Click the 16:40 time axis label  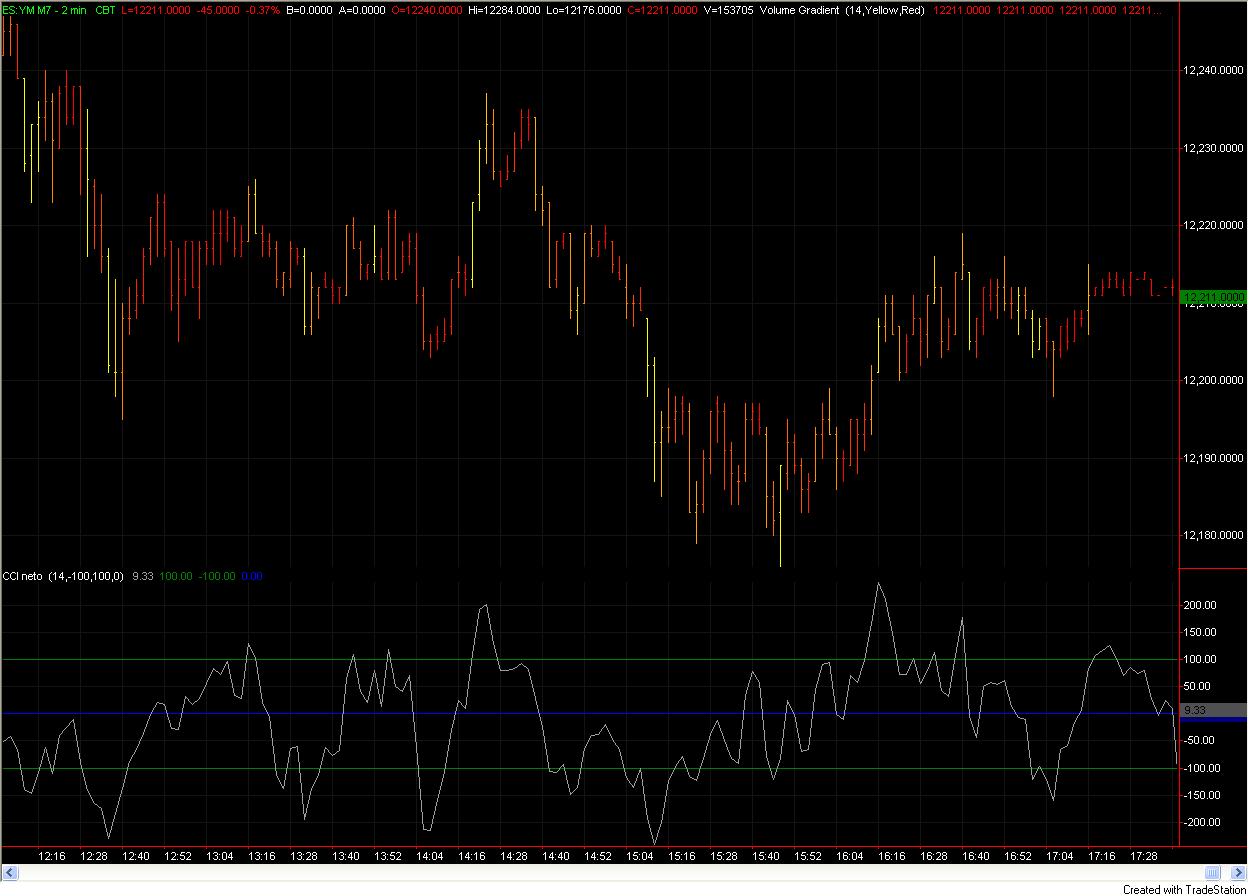pos(976,856)
